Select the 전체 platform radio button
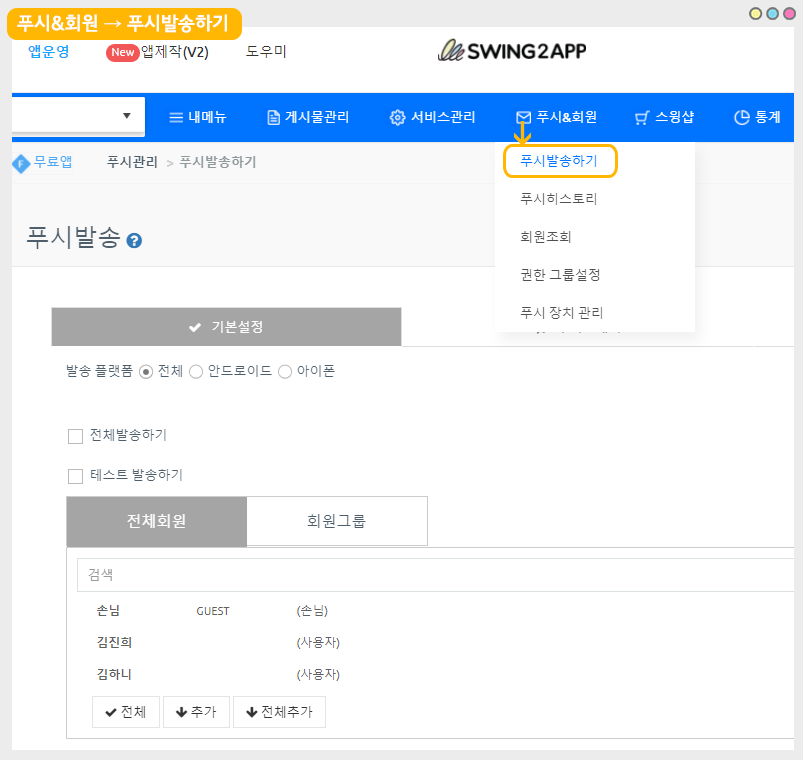803x760 pixels. 146,372
